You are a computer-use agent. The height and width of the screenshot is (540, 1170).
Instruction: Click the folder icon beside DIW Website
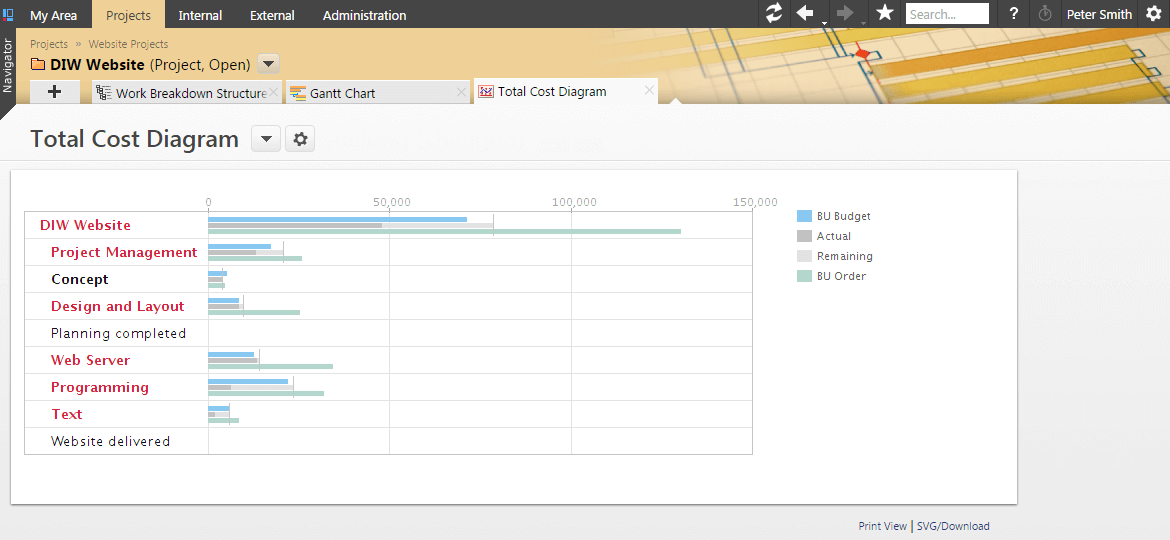tap(37, 65)
